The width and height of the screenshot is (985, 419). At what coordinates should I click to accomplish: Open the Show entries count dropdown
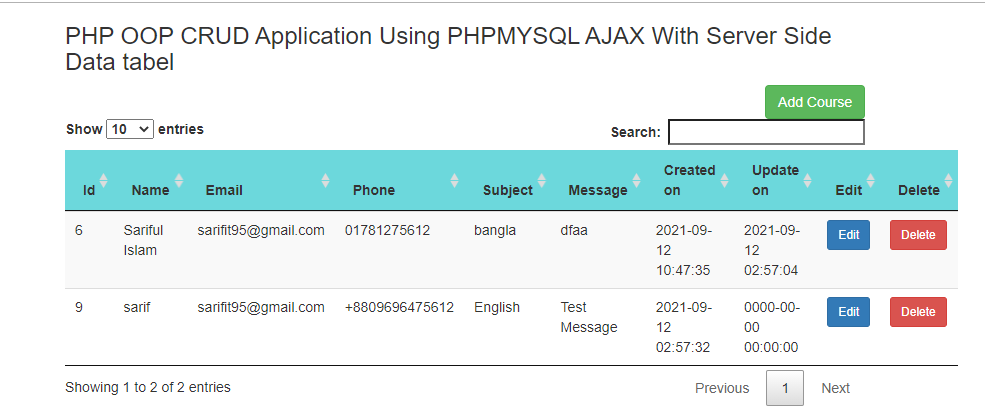pyautogui.click(x=130, y=129)
